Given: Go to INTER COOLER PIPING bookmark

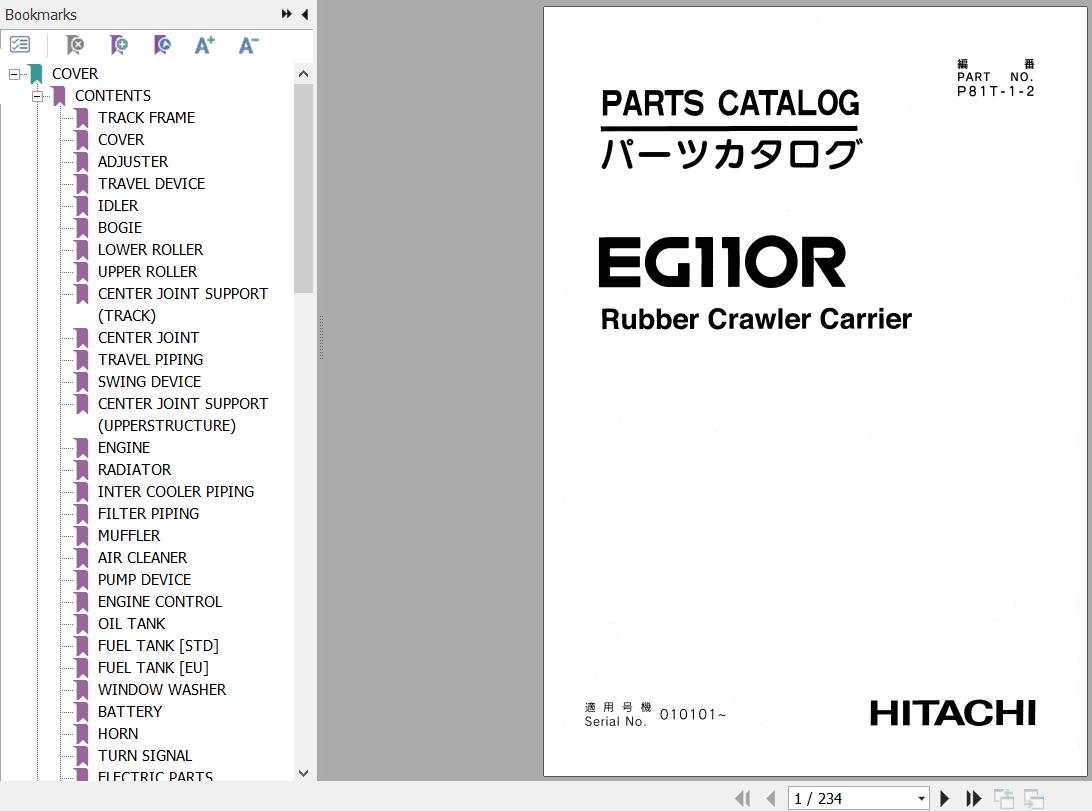Looking at the screenshot, I should (x=176, y=491).
